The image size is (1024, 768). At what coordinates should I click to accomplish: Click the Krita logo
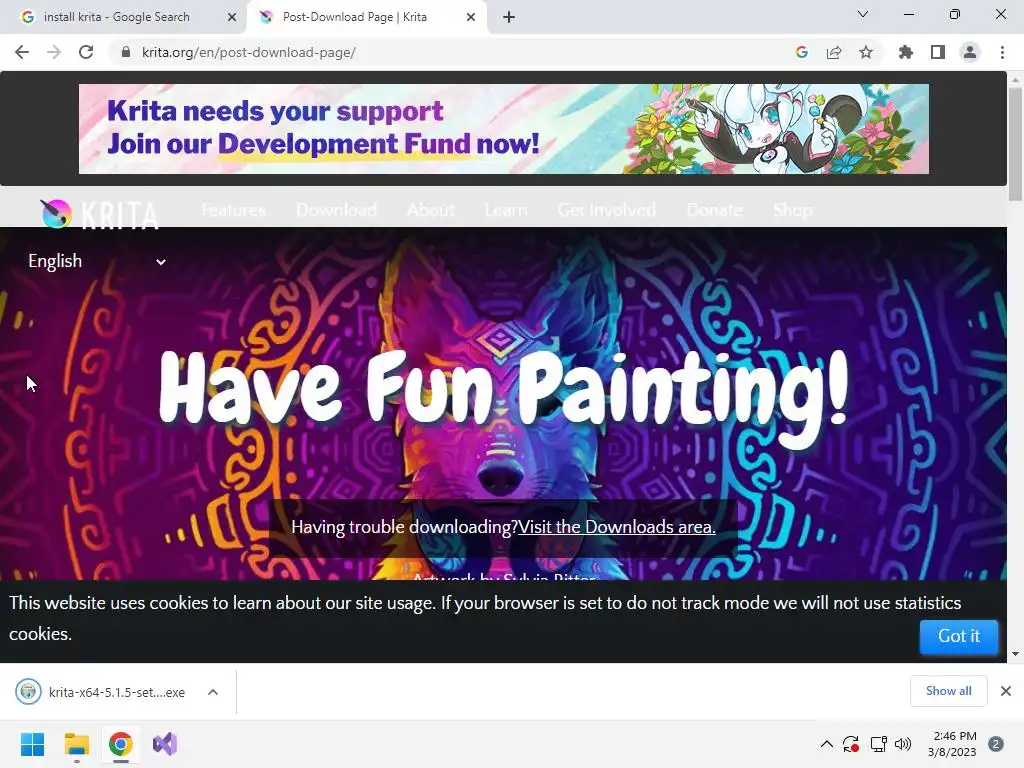pyautogui.click(x=99, y=214)
